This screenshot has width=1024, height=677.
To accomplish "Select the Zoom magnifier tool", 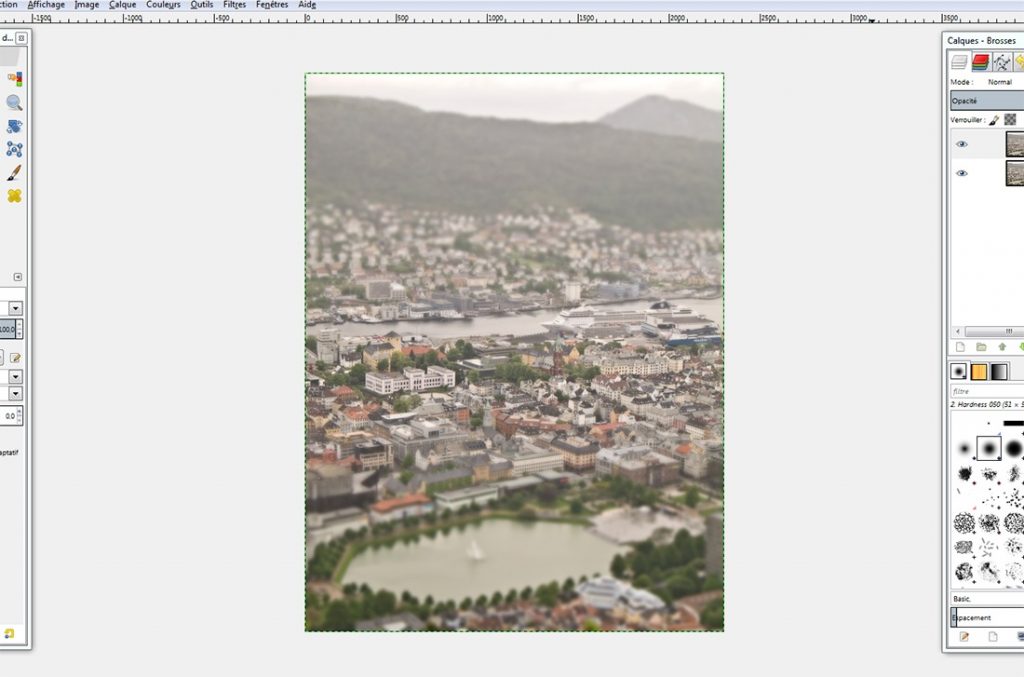I will tap(14, 102).
